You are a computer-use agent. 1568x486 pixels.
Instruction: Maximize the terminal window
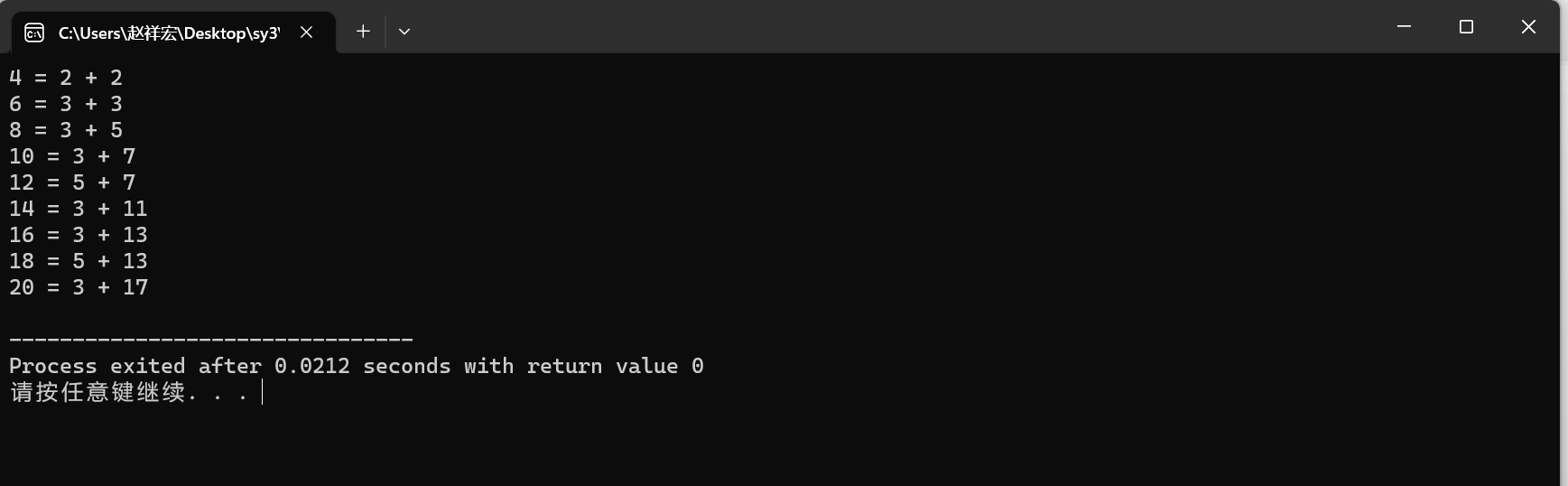(1466, 27)
